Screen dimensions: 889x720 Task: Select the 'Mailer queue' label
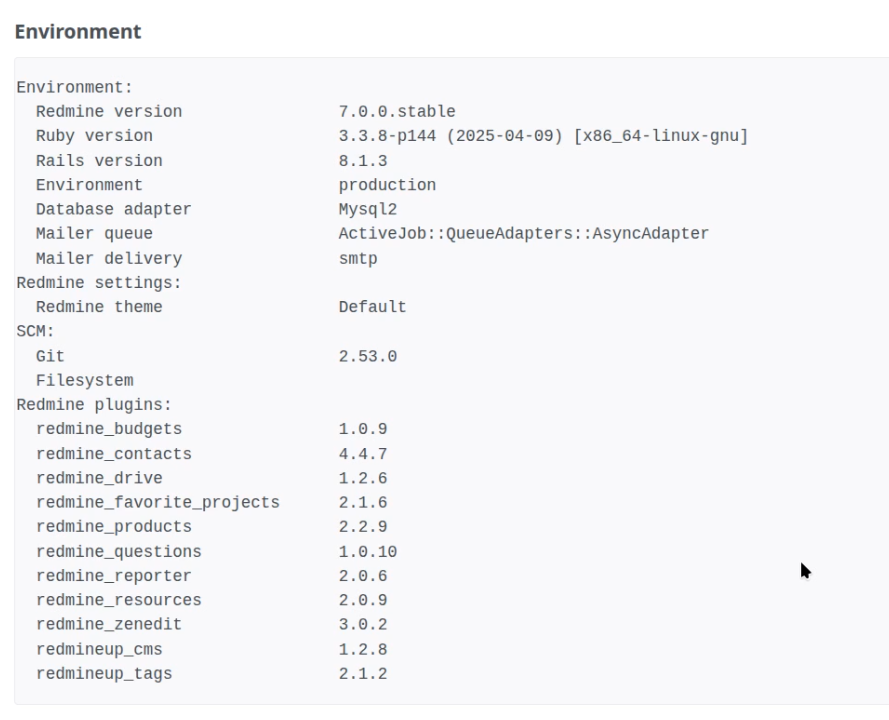94,234
